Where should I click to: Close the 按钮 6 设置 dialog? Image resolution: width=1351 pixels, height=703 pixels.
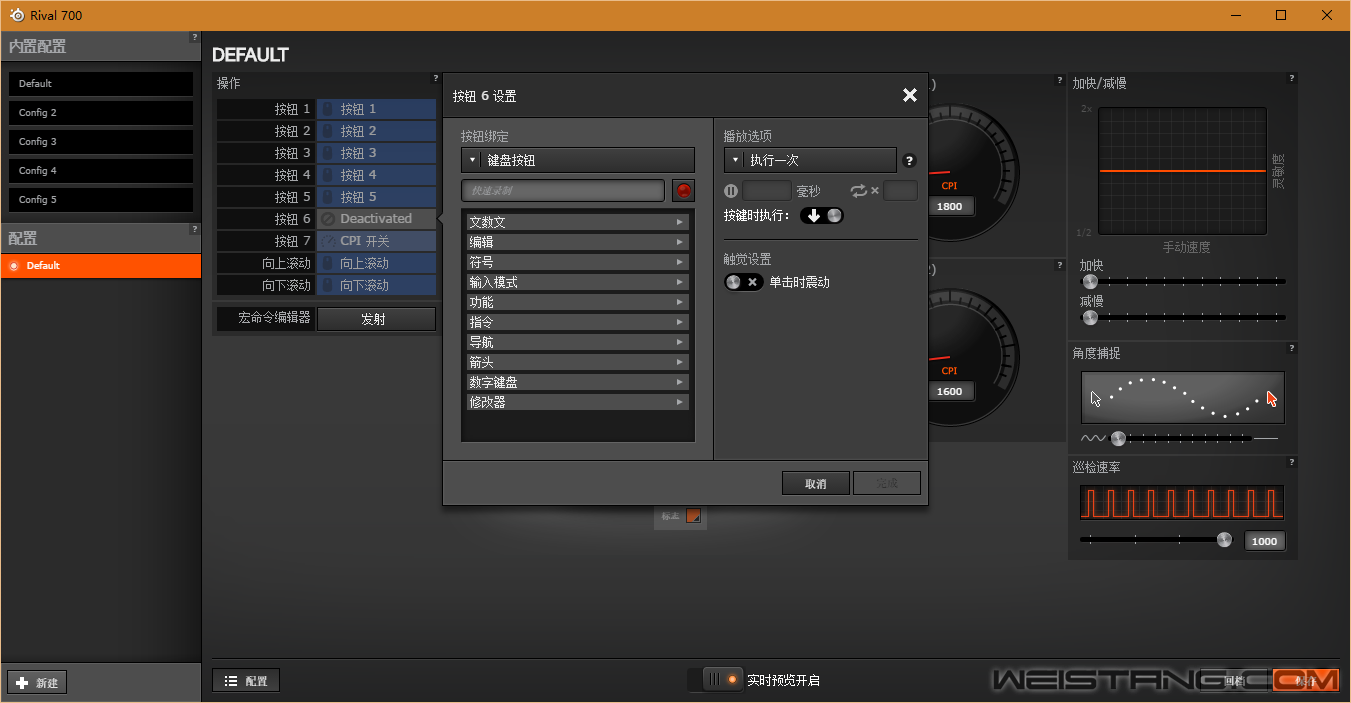click(910, 95)
